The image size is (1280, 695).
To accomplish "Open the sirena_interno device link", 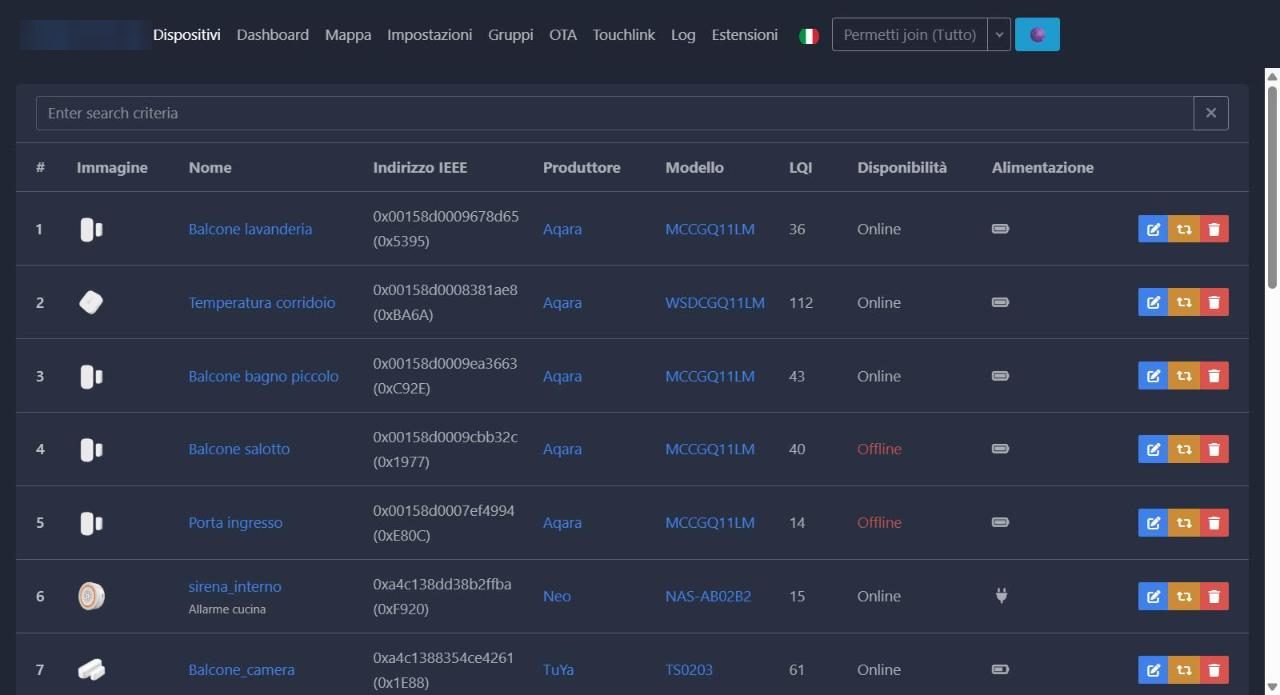I will click(x=235, y=587).
